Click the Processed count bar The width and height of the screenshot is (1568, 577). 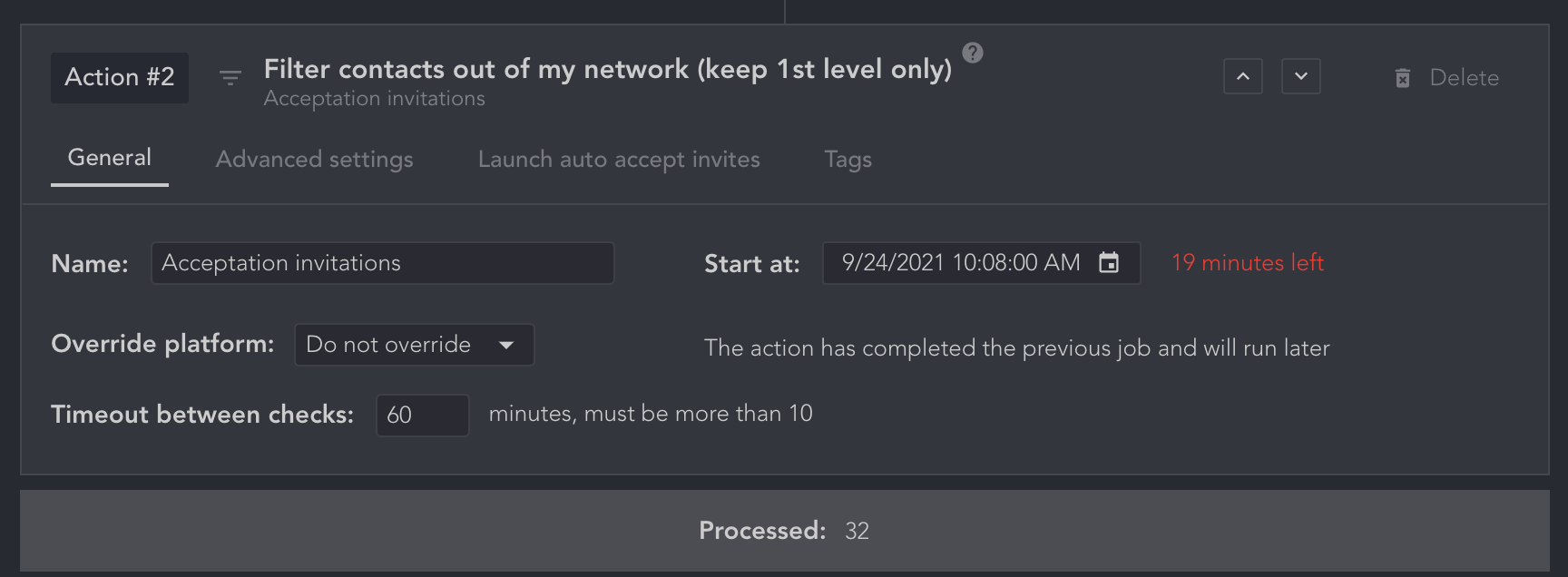coord(784,531)
